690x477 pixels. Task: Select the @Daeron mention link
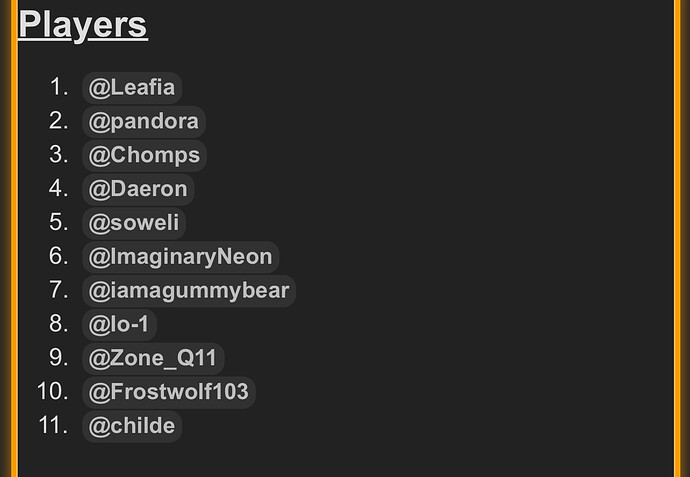pyautogui.click(x=138, y=189)
